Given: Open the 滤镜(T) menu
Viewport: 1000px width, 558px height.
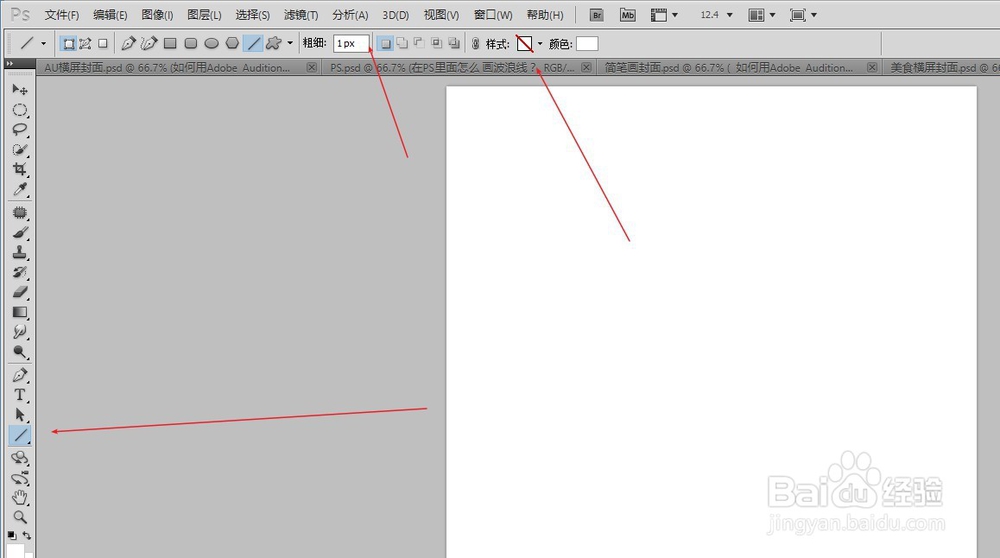Looking at the screenshot, I should click(300, 15).
